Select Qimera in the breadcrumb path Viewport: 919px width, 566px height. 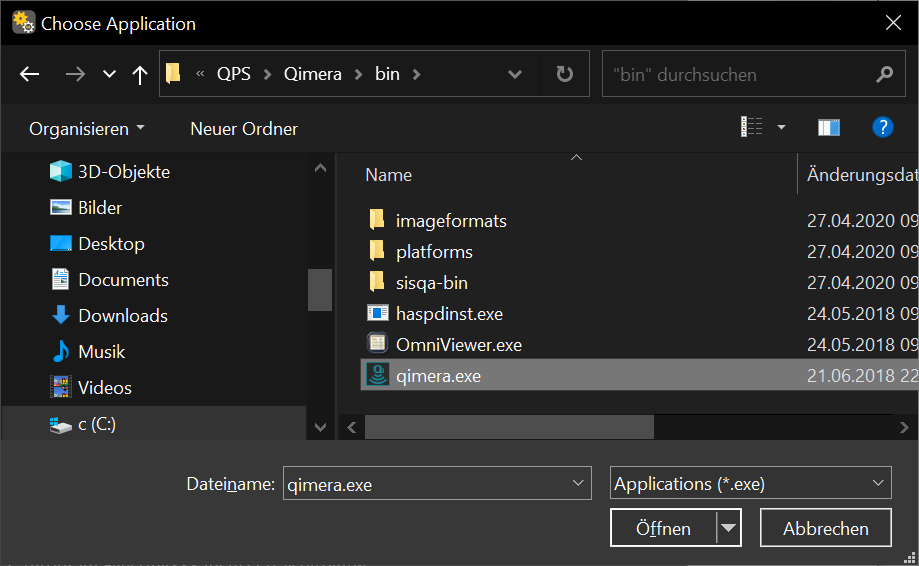[312, 74]
